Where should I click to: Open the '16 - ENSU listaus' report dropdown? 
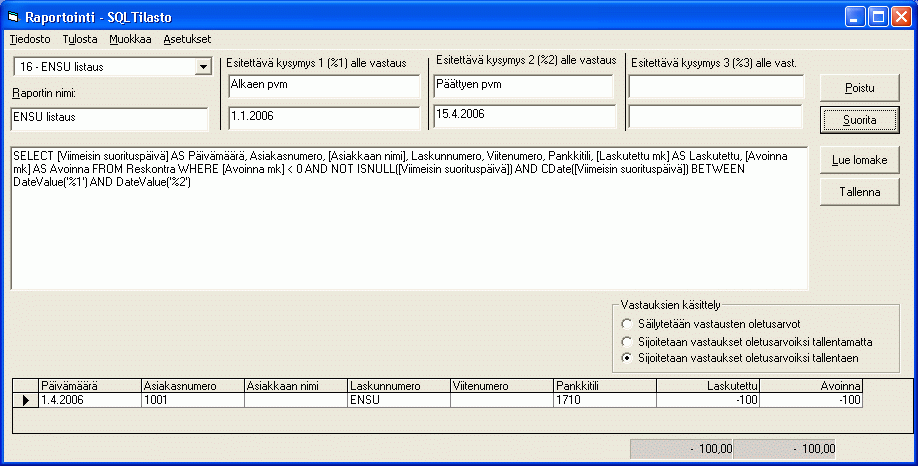203,67
